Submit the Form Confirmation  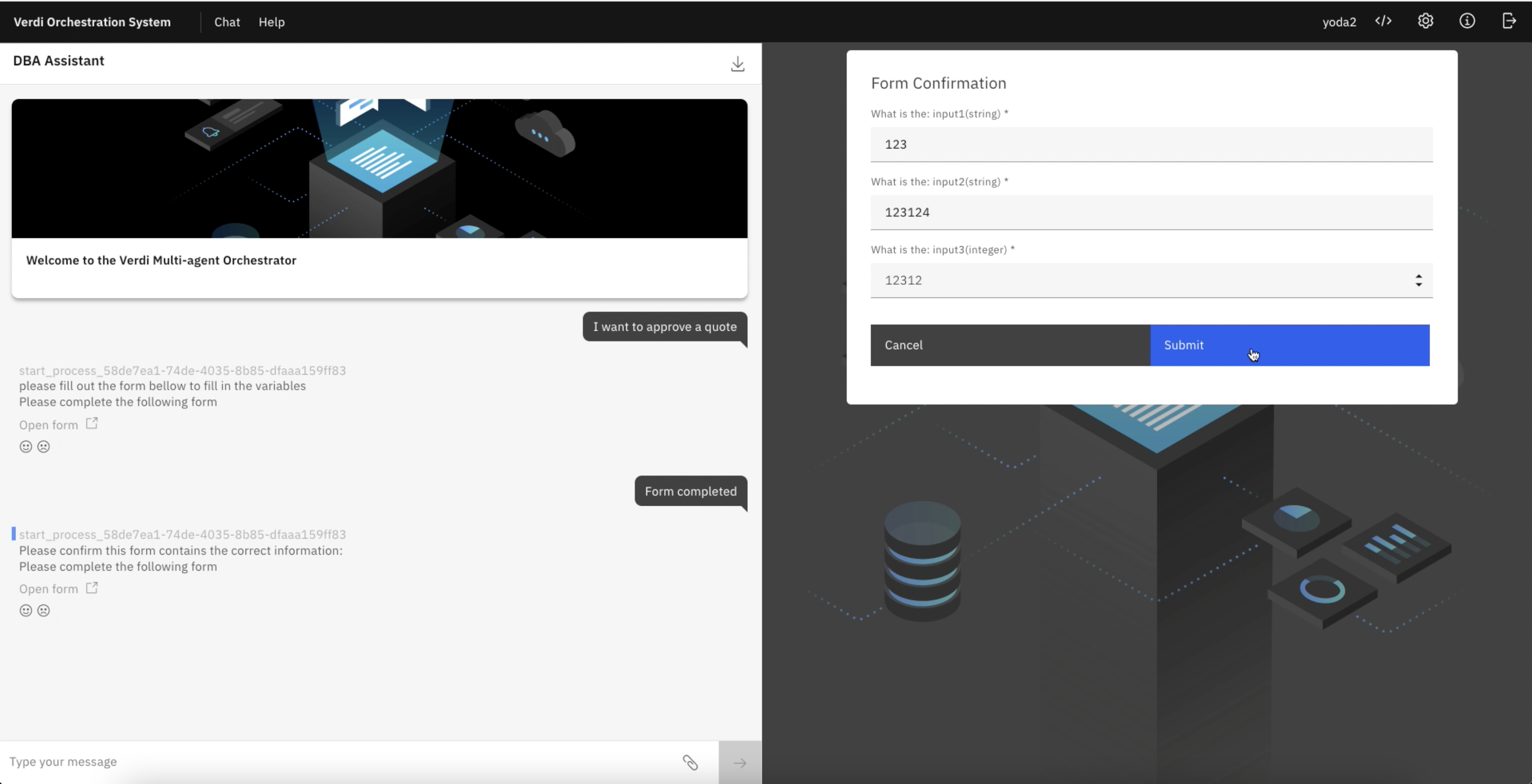click(1289, 345)
